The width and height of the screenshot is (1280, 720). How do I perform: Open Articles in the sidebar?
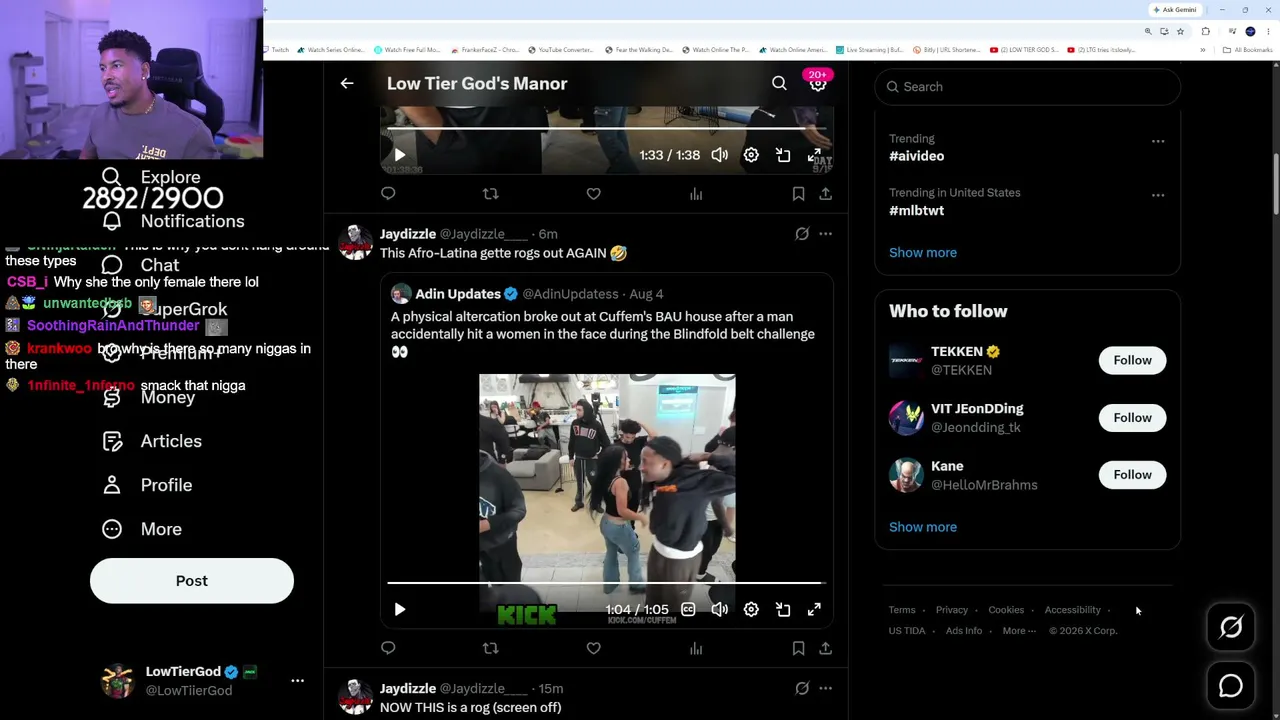click(x=151, y=441)
